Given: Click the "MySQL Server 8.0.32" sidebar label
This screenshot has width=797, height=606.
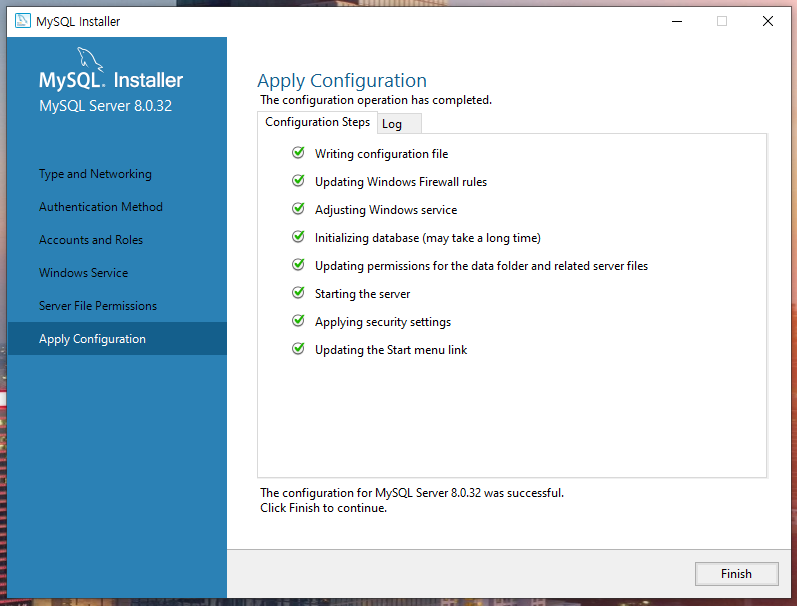Looking at the screenshot, I should click(x=105, y=106).
